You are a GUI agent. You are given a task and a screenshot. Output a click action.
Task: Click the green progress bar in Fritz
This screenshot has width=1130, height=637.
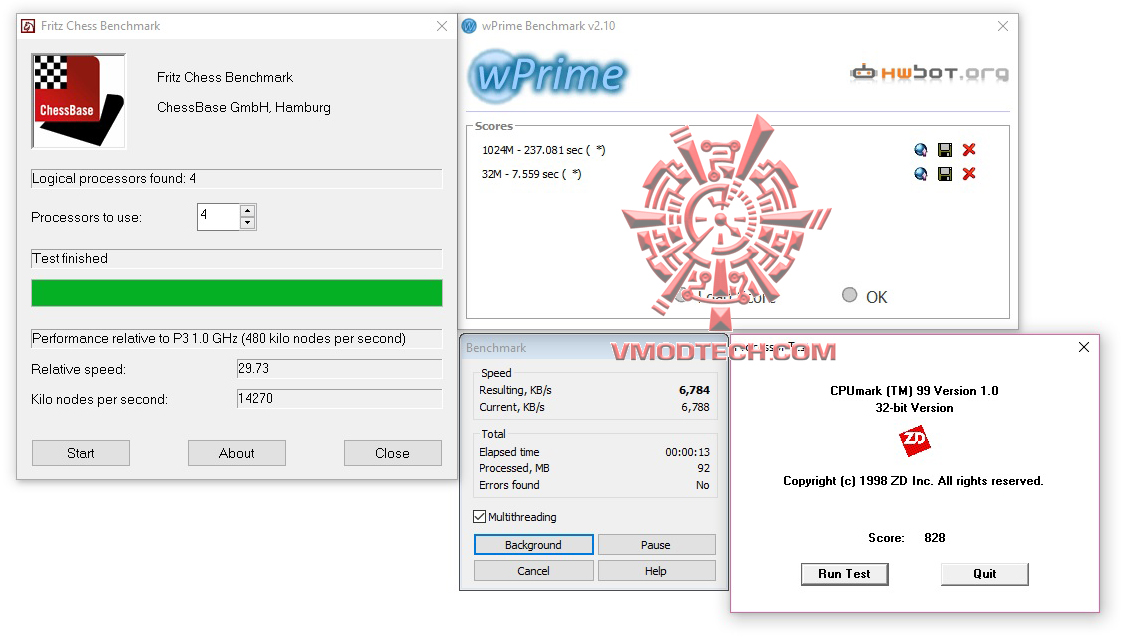[236, 293]
